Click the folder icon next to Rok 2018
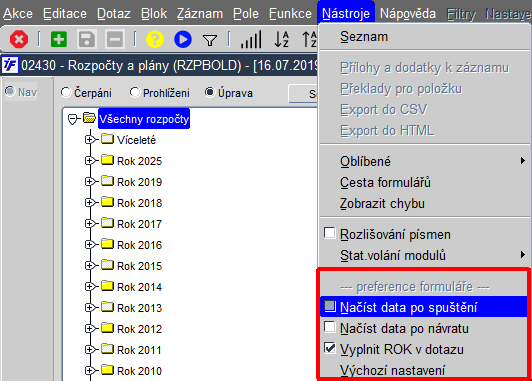532x381 pixels. (x=107, y=202)
